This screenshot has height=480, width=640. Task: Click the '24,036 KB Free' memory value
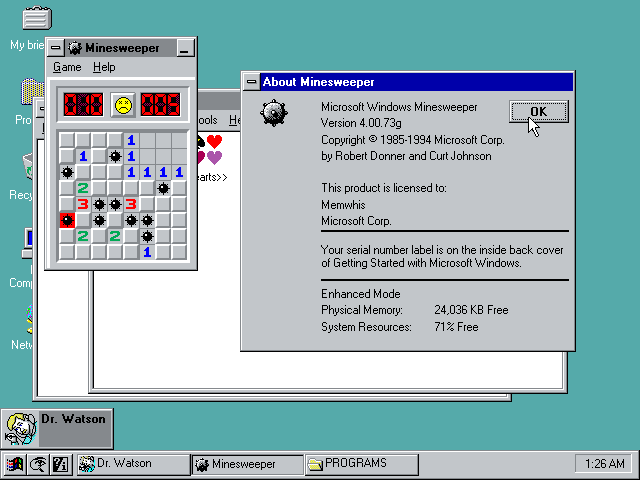pos(471,310)
